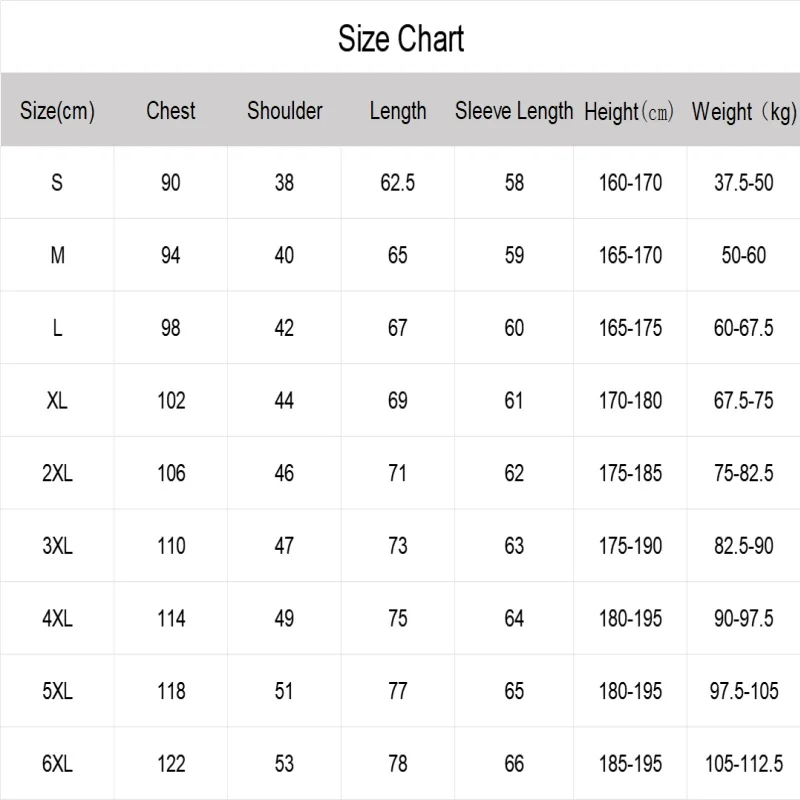800x800 pixels.
Task: Click shoulder value 46 for 2XL
Action: tap(285, 473)
